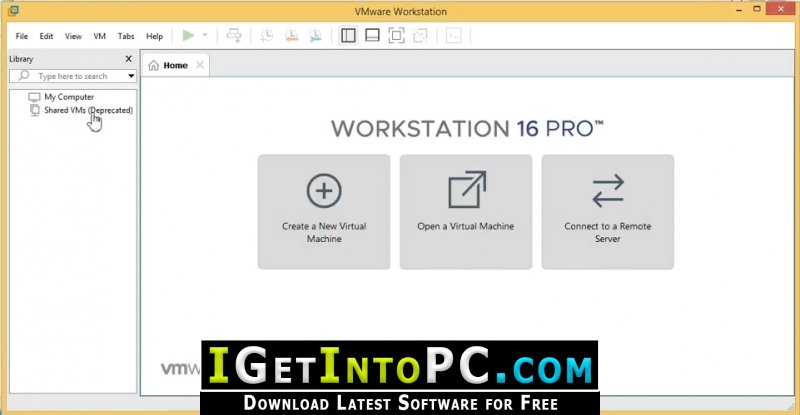Toggle the Library sidebar view icon

(x=348, y=35)
